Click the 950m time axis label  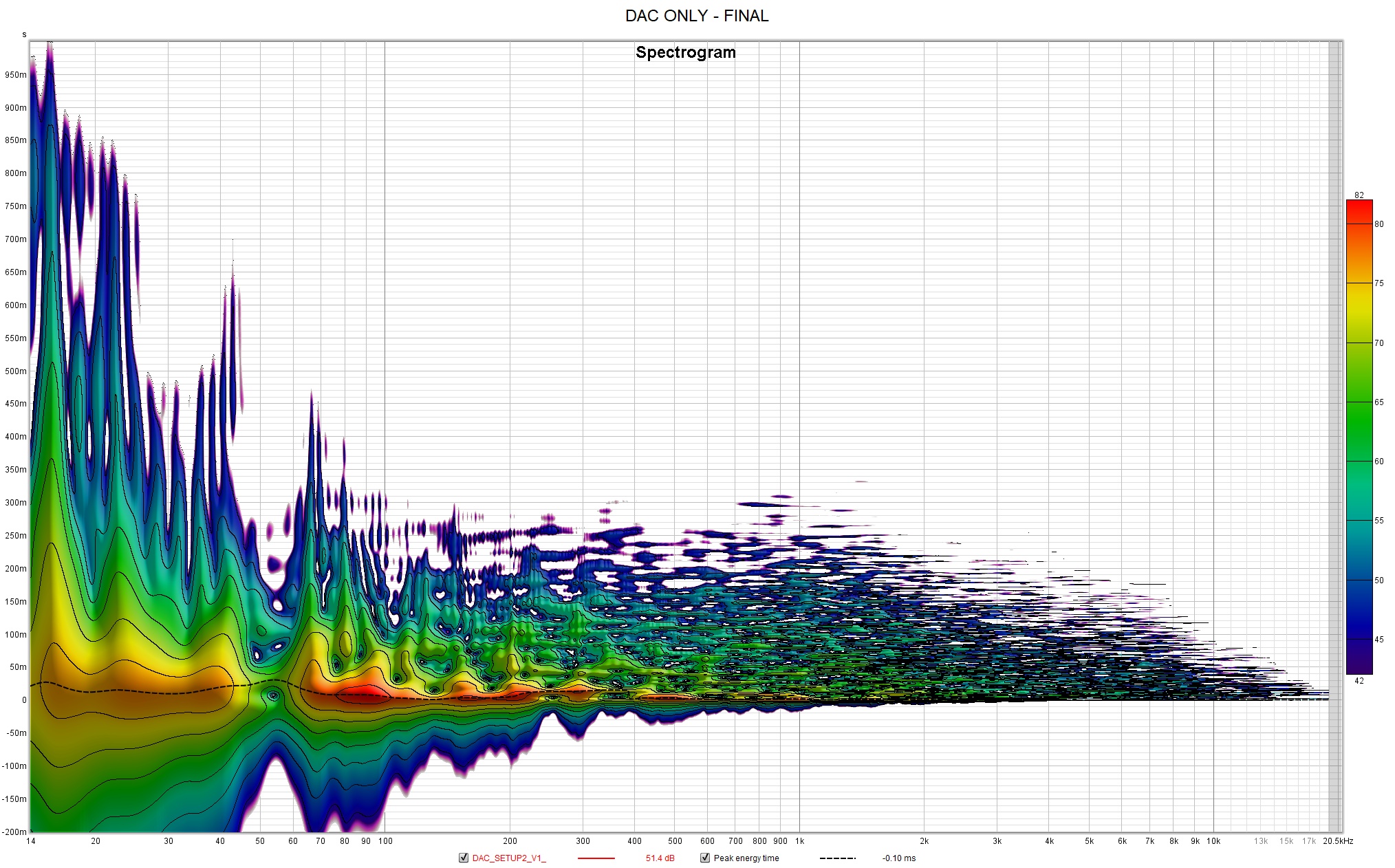pos(16,75)
